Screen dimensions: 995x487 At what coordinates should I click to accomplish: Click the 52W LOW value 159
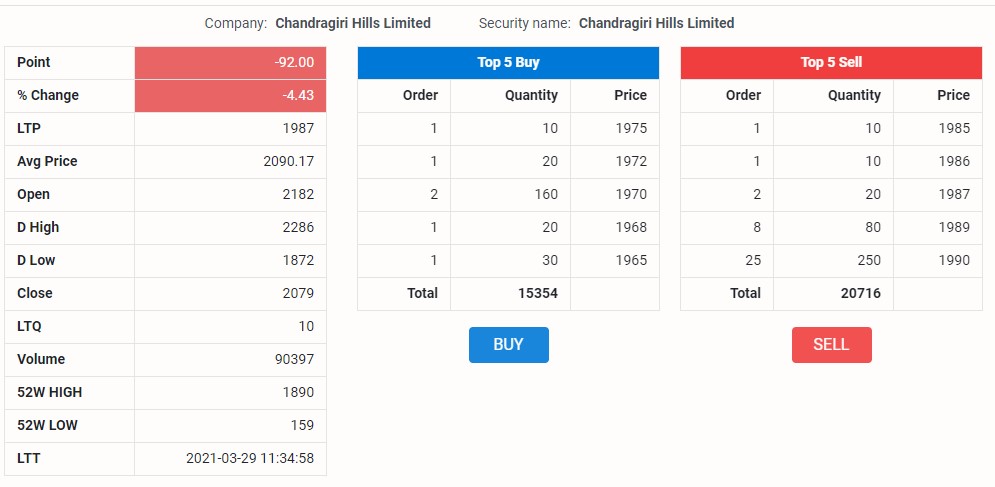tap(302, 425)
